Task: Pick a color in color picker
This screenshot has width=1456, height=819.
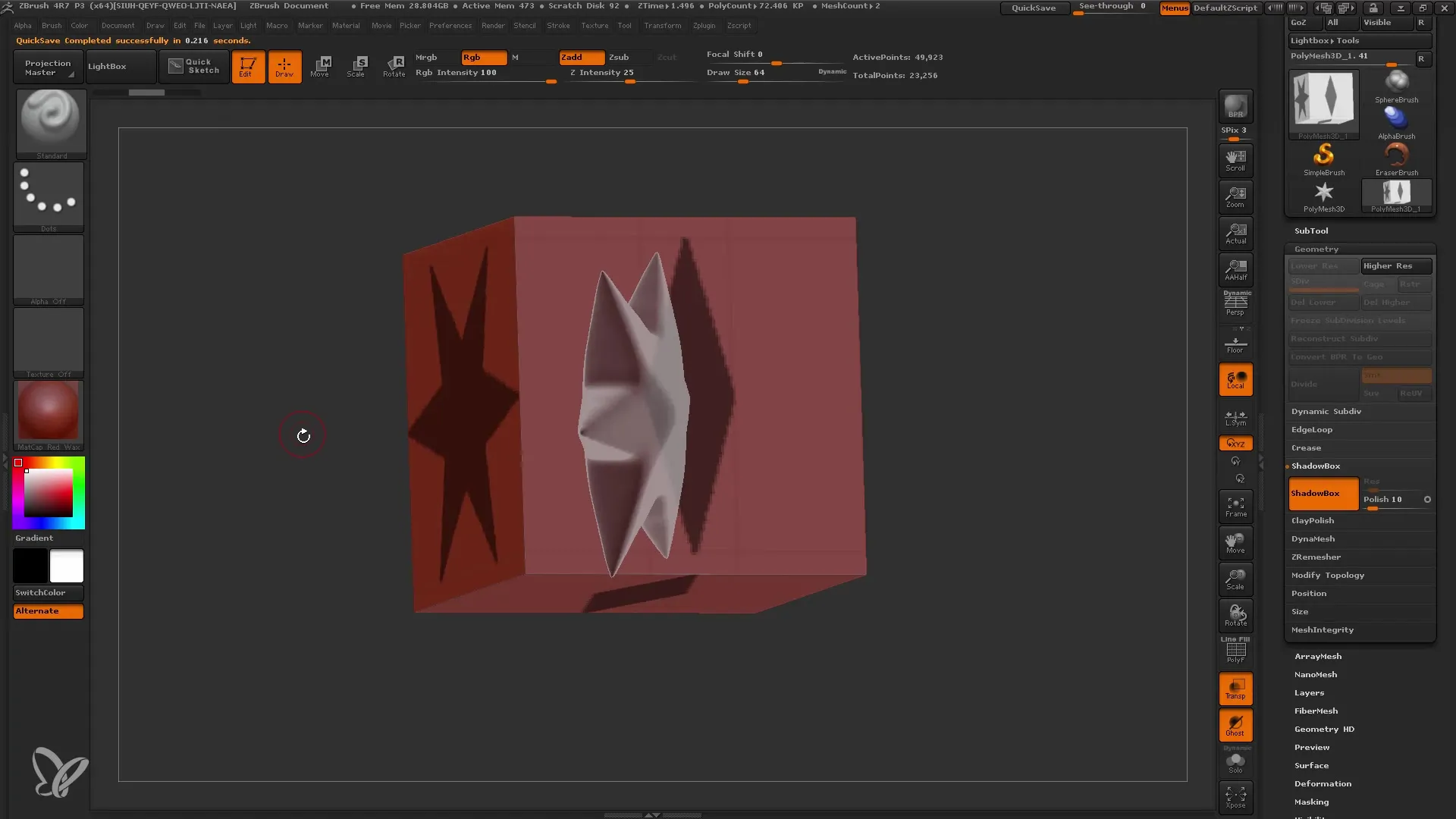Action: (x=49, y=493)
